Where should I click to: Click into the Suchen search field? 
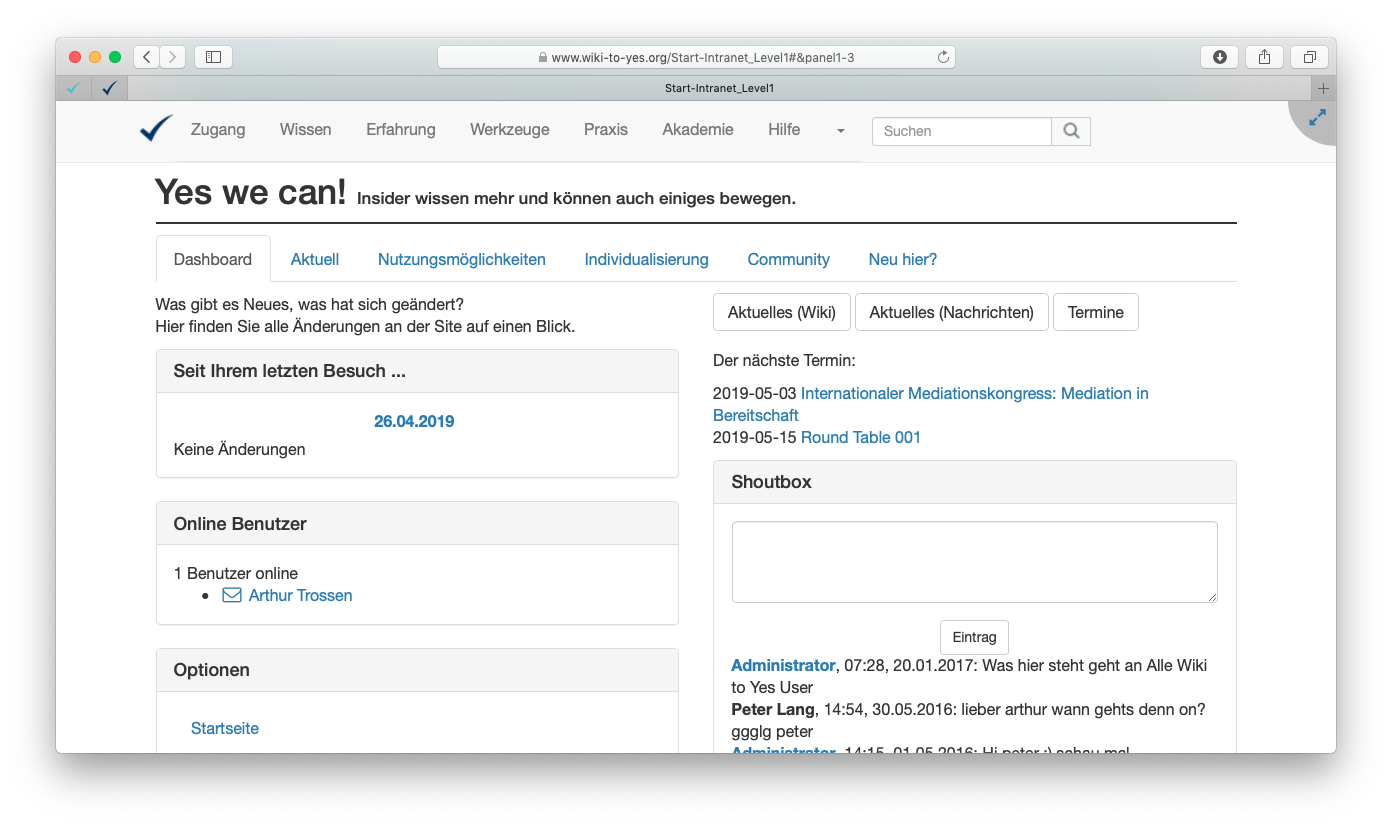[961, 131]
